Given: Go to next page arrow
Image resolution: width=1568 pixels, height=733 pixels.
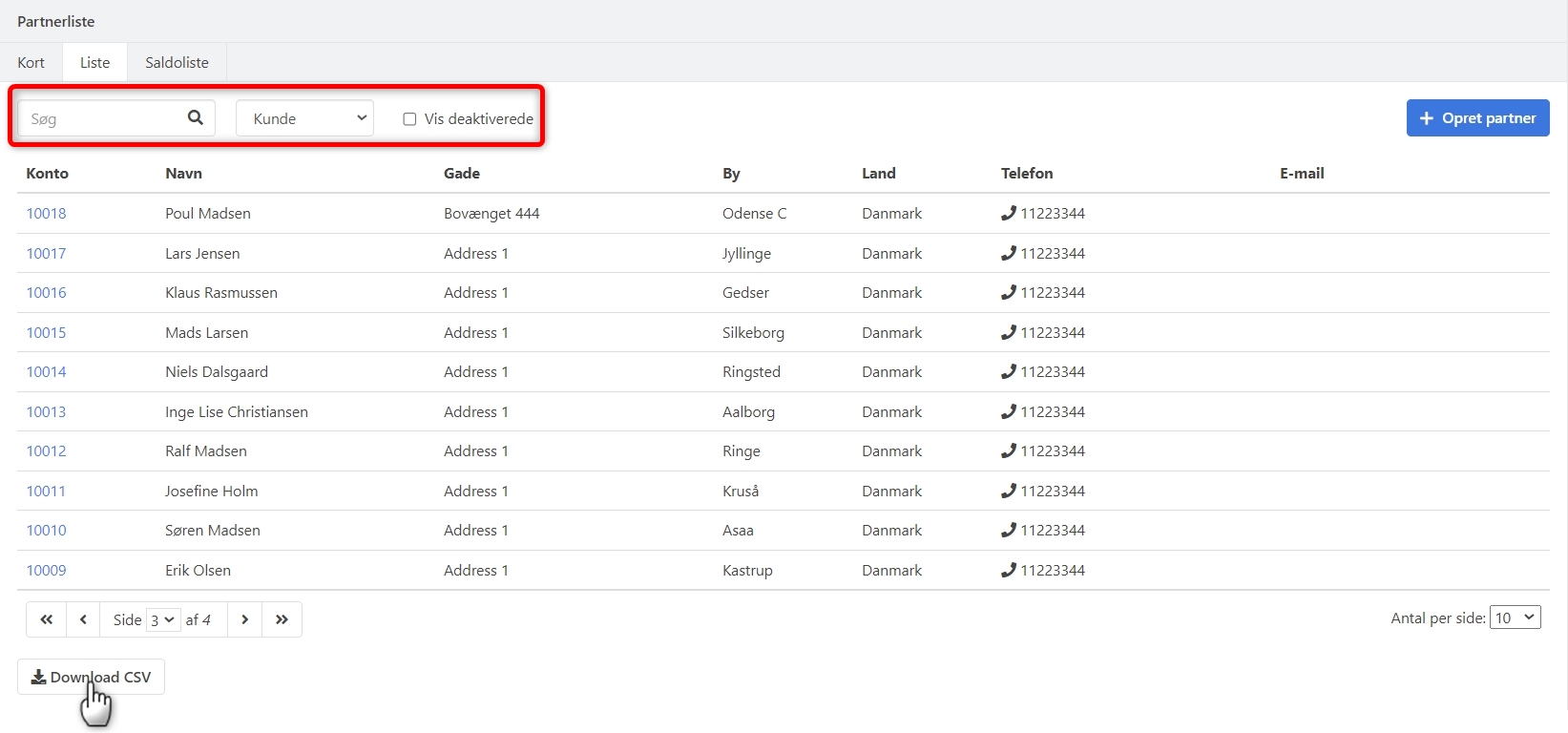Looking at the screenshot, I should coord(245,619).
